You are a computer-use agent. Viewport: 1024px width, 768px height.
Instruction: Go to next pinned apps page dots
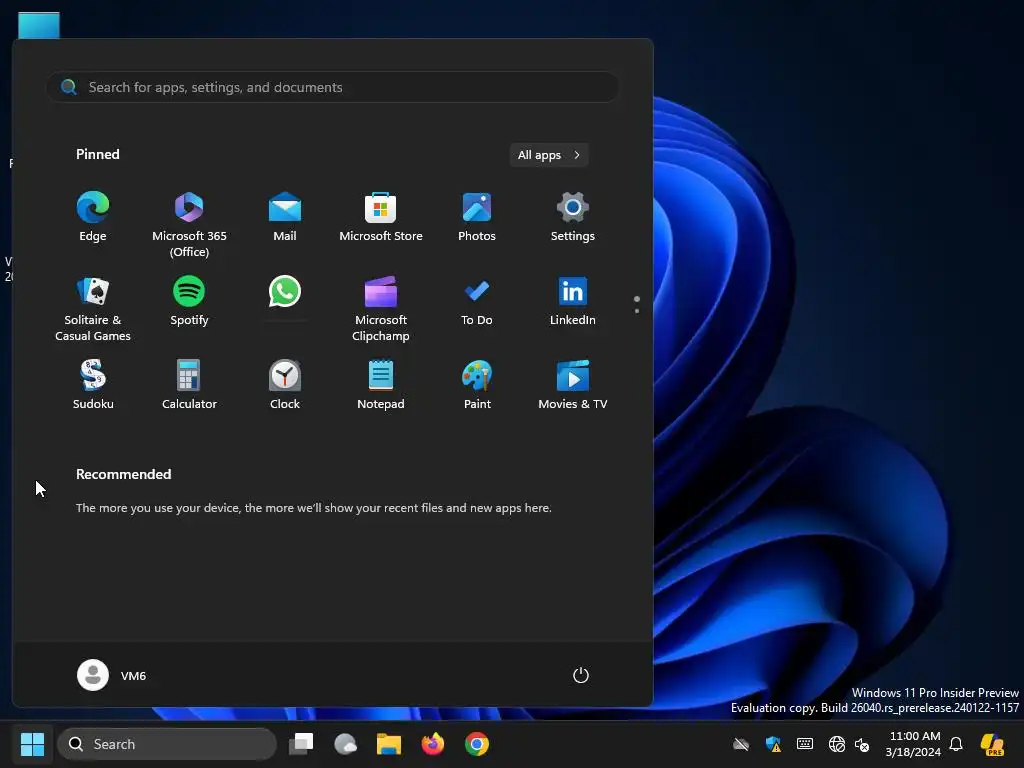pyautogui.click(x=637, y=304)
